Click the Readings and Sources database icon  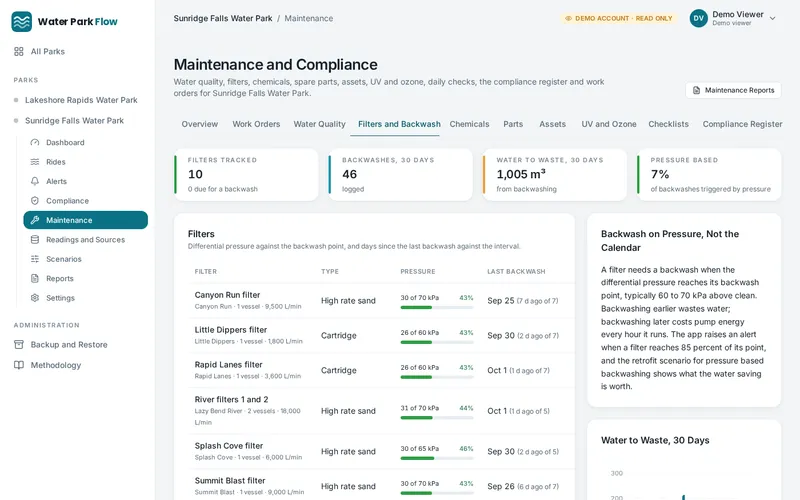35,239
